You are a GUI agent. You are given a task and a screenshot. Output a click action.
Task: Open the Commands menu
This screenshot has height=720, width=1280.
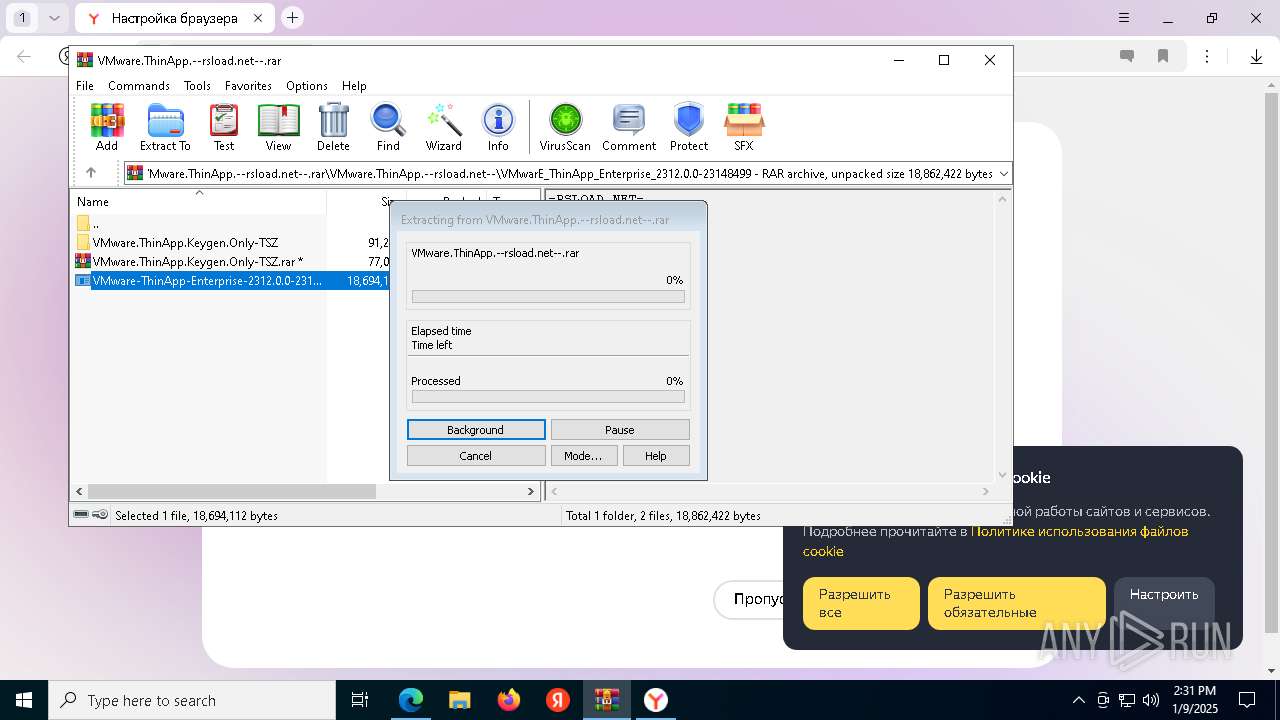pos(139,86)
